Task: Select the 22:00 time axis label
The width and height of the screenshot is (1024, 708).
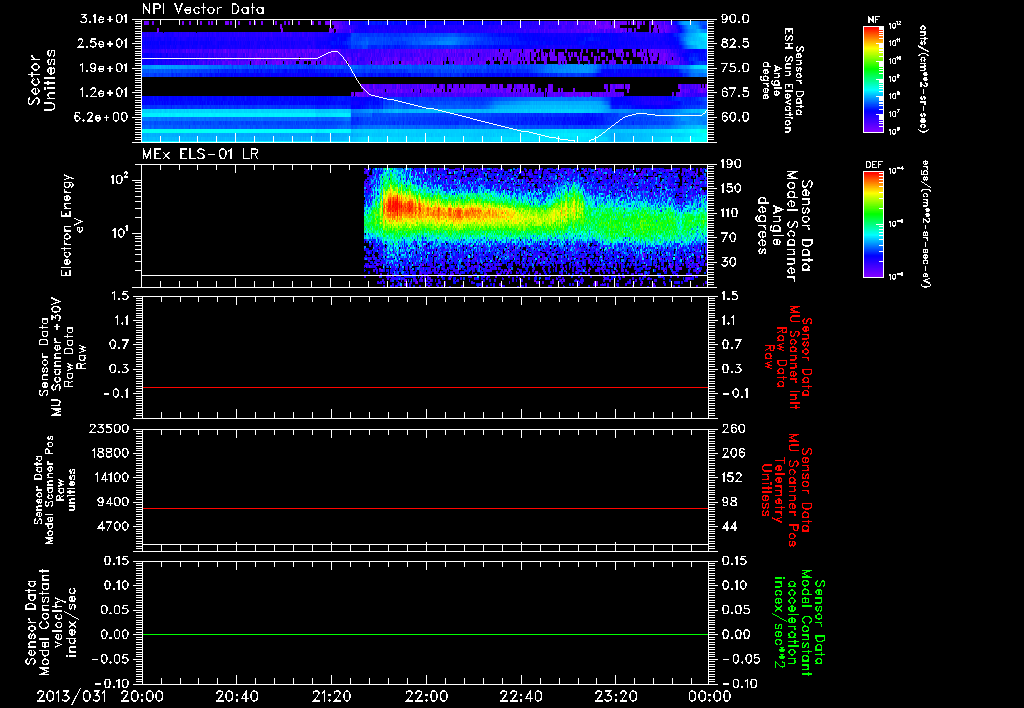Action: [x=426, y=695]
